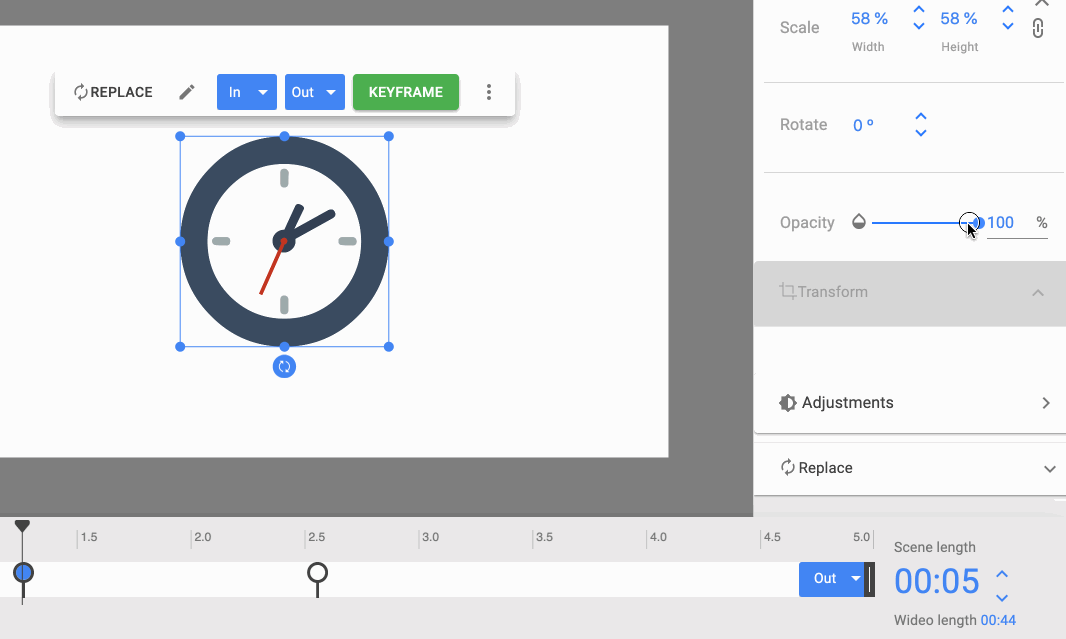Click the 3.0 mark on the timeline ruler
Image resolution: width=1066 pixels, height=639 pixels.
[x=430, y=537]
